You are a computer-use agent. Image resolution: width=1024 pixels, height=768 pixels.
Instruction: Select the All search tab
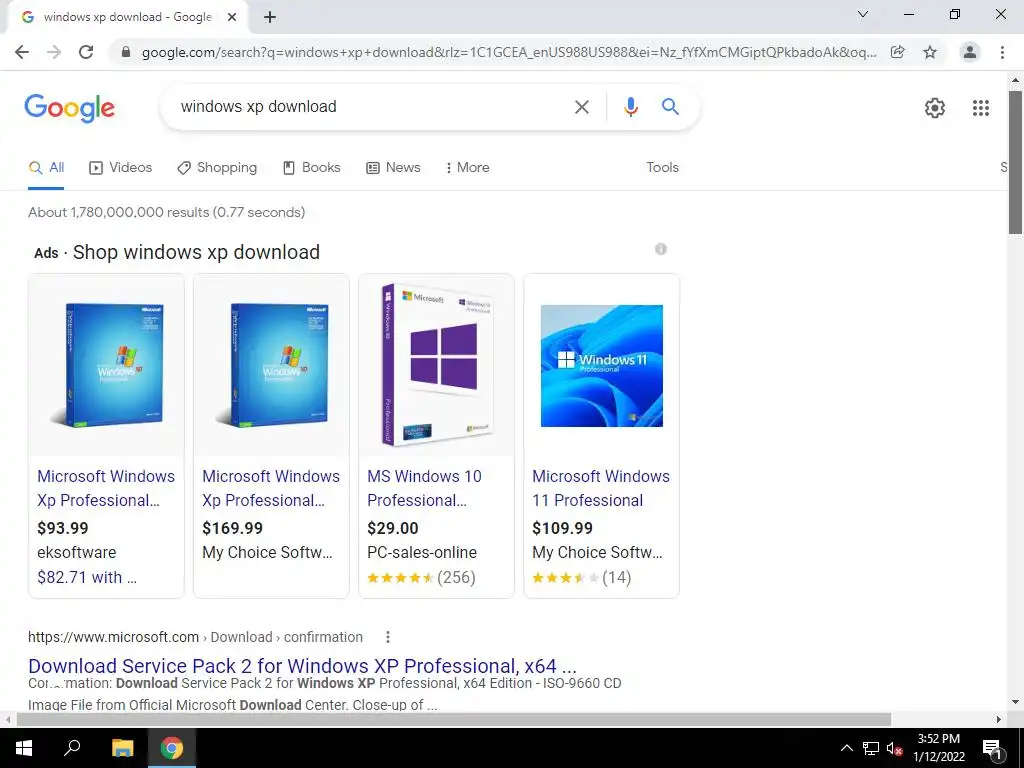coord(46,168)
